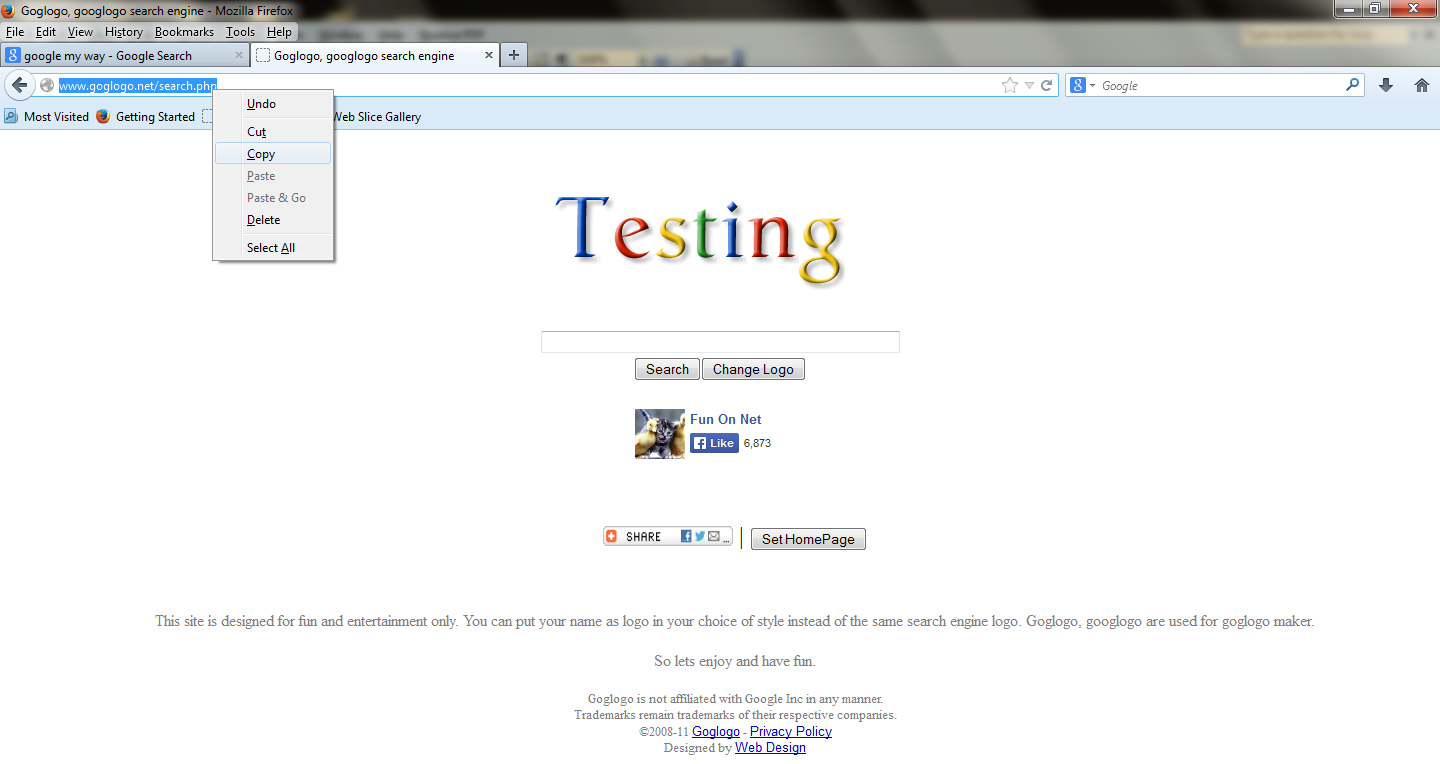Click the Set HomePage button

click(808, 539)
